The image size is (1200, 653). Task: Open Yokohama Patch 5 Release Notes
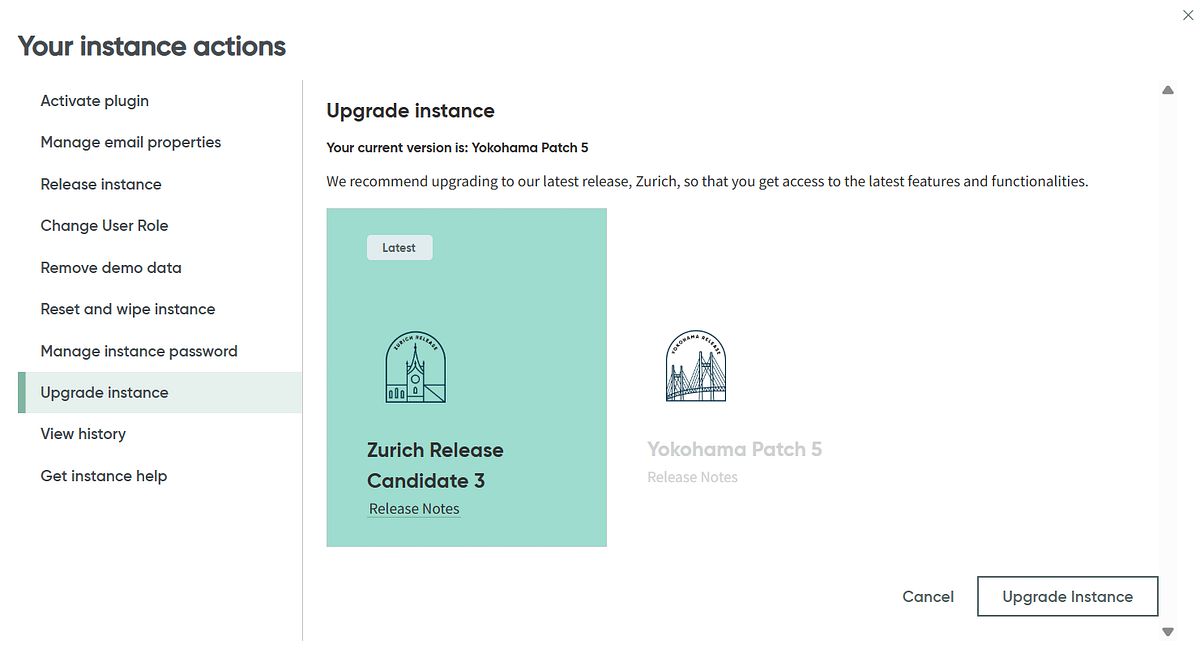[x=692, y=477]
